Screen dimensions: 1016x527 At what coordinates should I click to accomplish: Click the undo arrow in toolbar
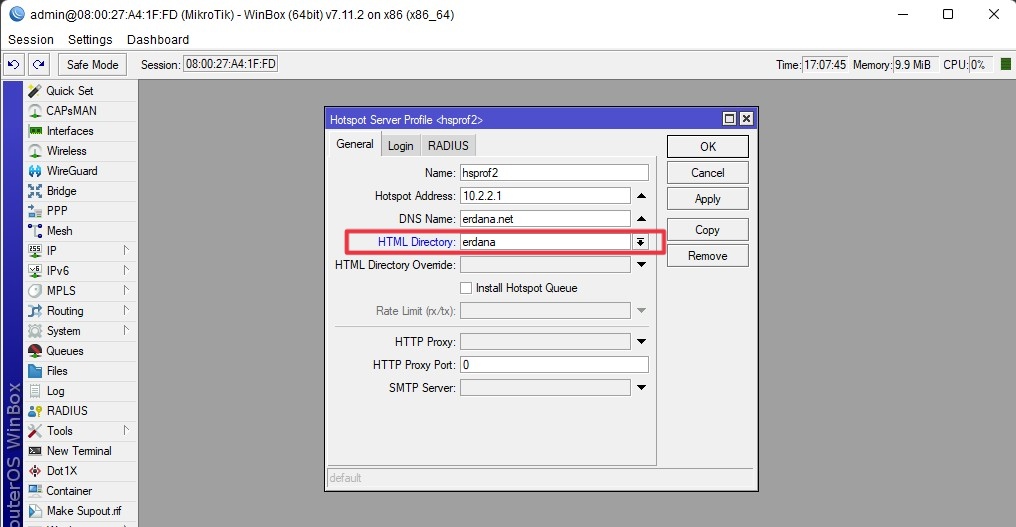(x=14, y=64)
